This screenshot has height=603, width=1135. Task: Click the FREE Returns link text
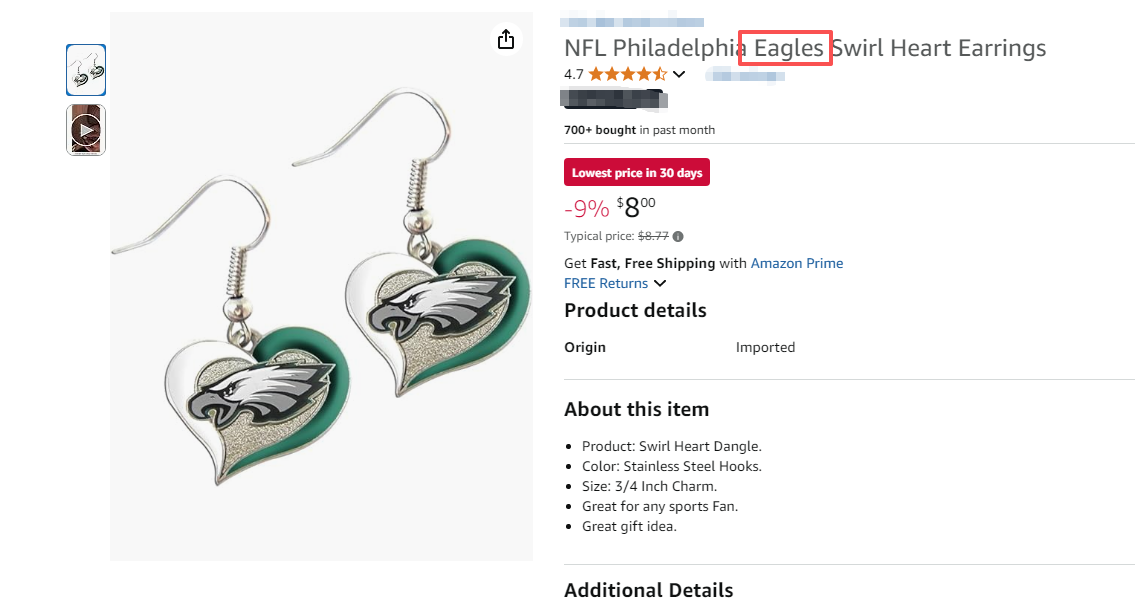coord(605,283)
